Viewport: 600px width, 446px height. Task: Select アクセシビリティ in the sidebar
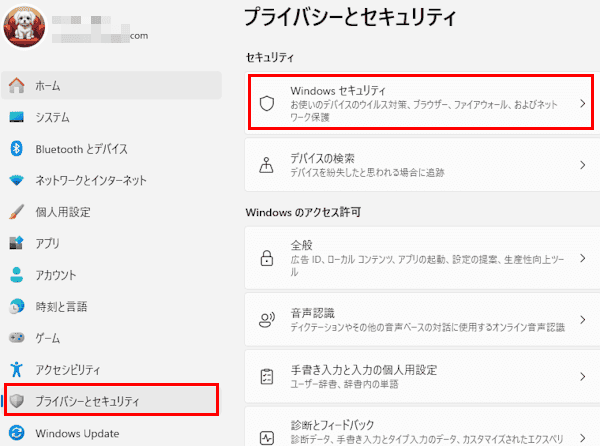111,369
